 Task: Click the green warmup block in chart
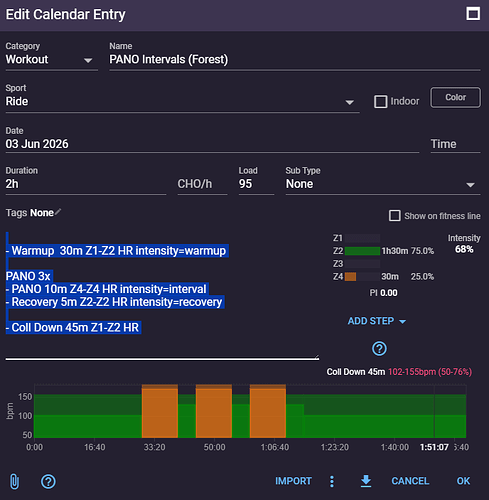coord(88,416)
